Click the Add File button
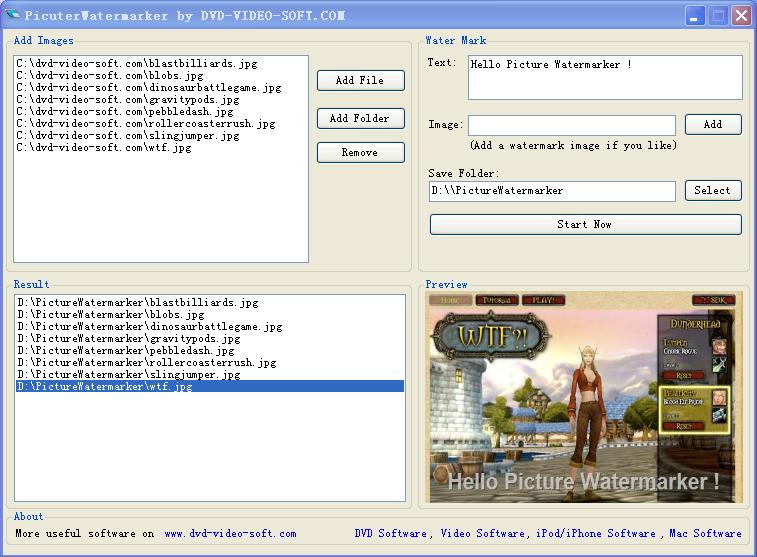Screen dimensions: 757x557 (360, 81)
